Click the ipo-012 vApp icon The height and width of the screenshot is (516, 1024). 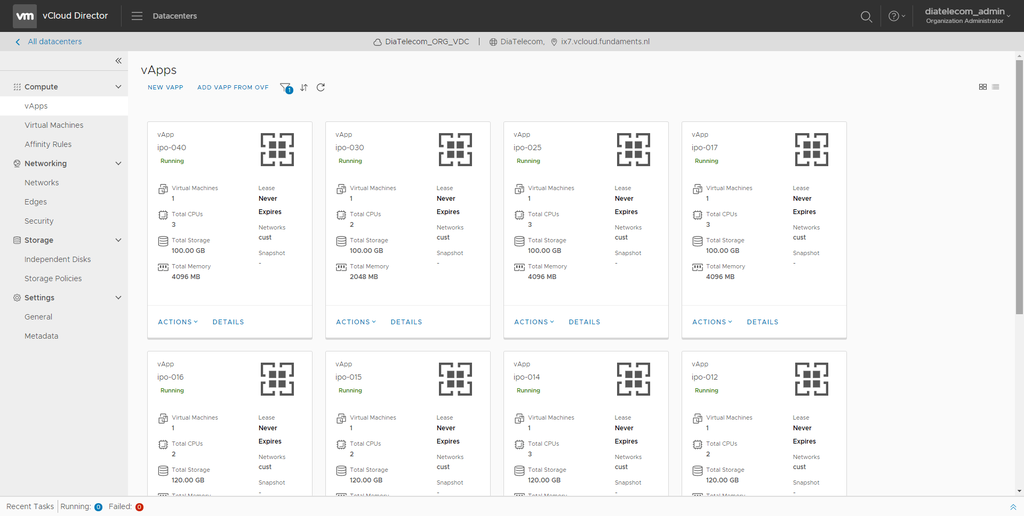(812, 379)
